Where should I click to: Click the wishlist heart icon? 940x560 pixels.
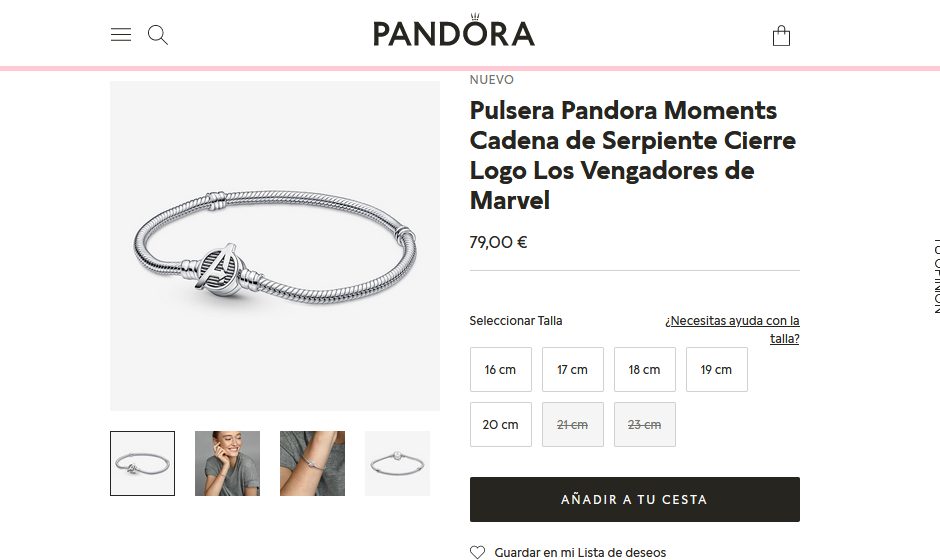click(477, 552)
